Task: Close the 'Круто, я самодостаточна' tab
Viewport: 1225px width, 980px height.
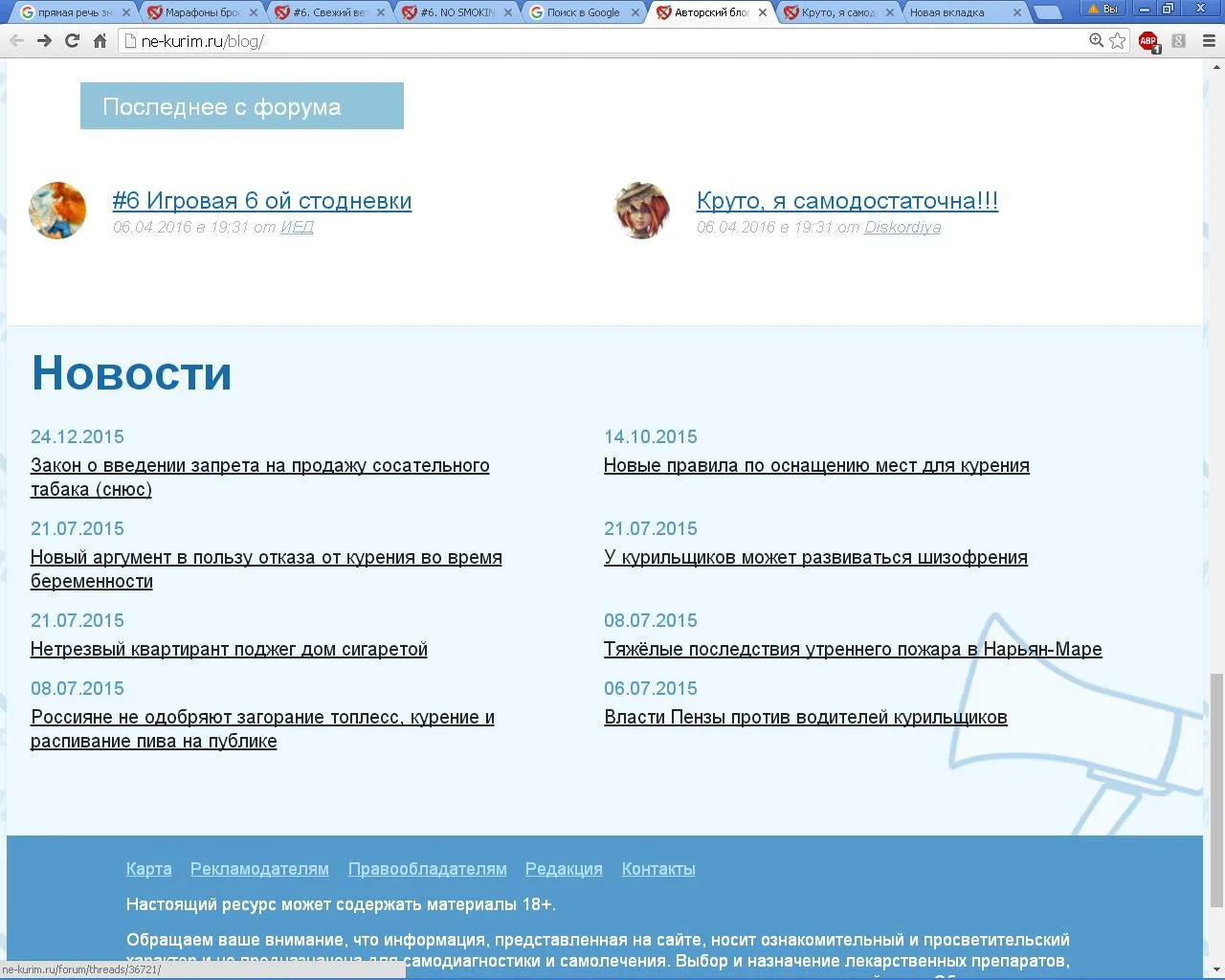Action: (890, 12)
